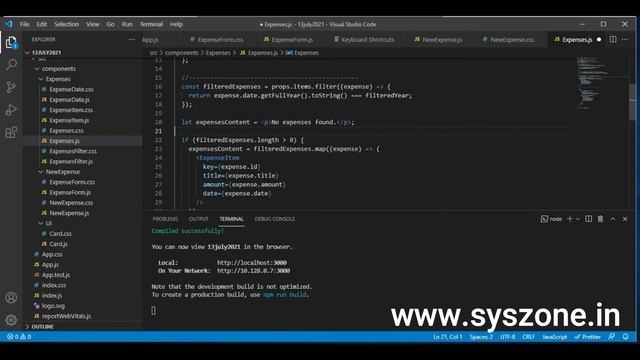640x360 pixels.
Task: Open the Terminal menu
Action: tap(151, 24)
